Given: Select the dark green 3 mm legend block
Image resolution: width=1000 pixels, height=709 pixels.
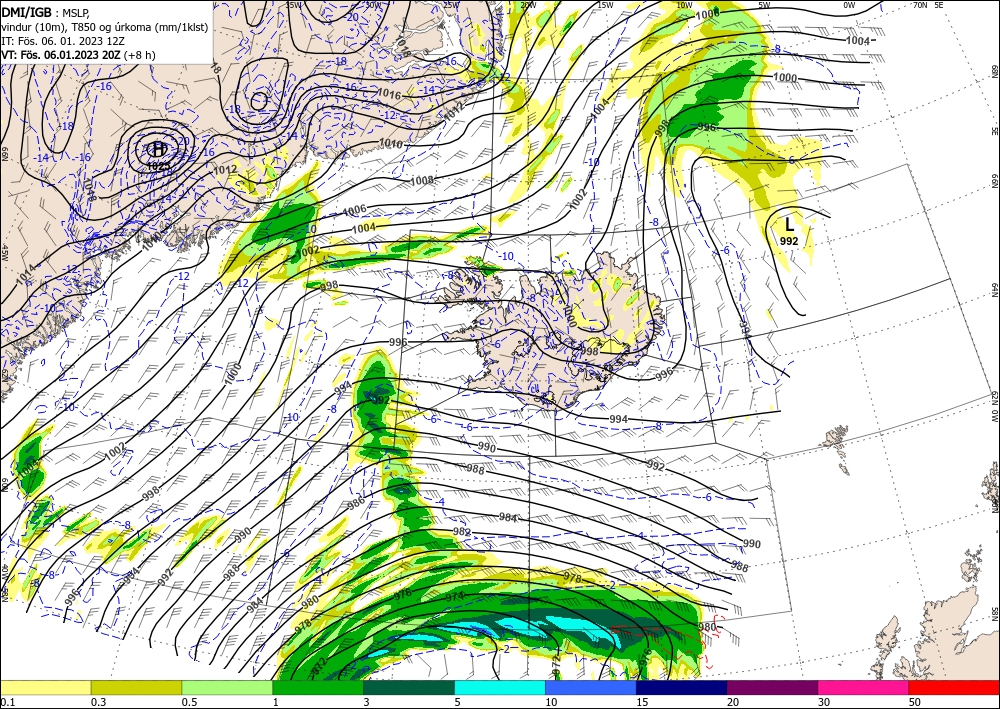Looking at the screenshot, I should [x=409, y=687].
